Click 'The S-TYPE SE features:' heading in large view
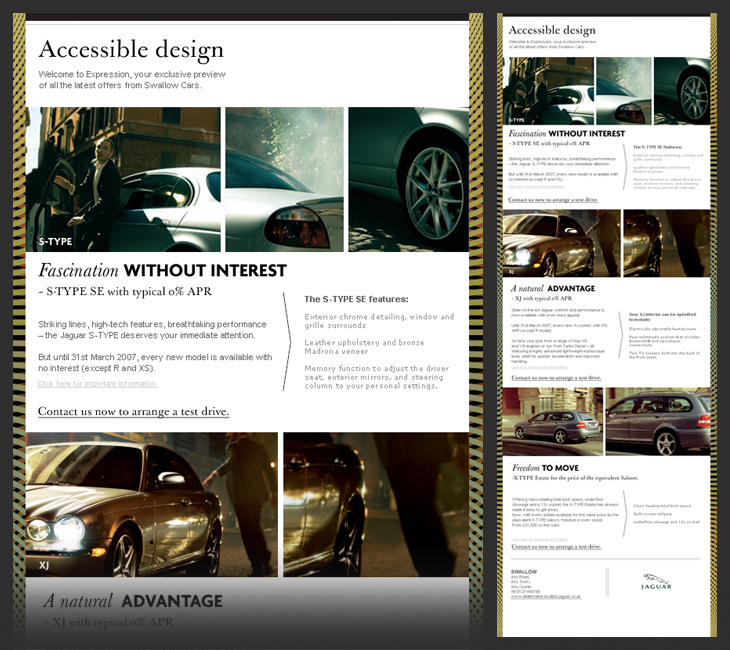Viewport: 730px width, 650px height. 356,298
